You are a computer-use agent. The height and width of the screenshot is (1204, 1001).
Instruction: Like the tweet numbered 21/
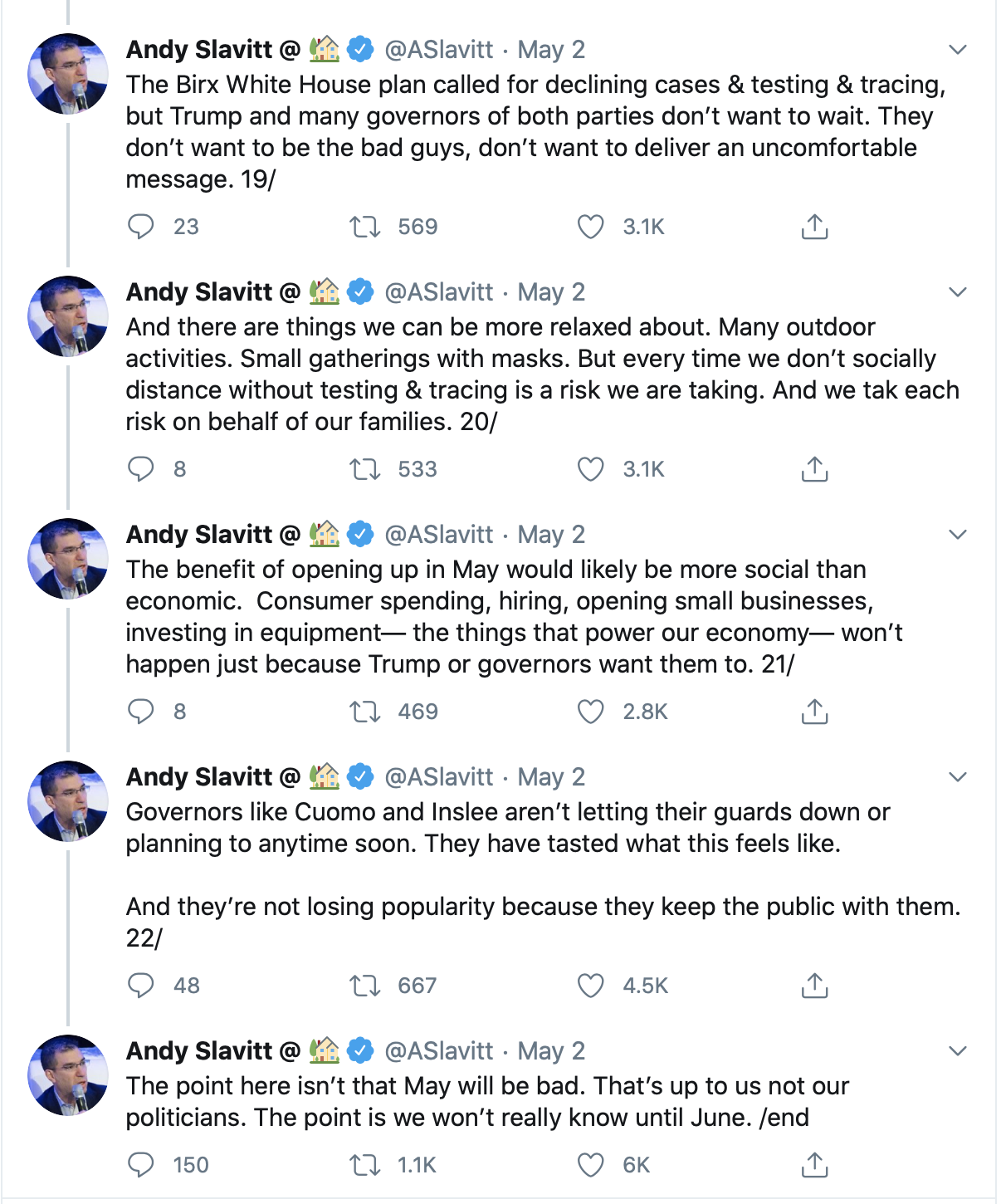(590, 712)
